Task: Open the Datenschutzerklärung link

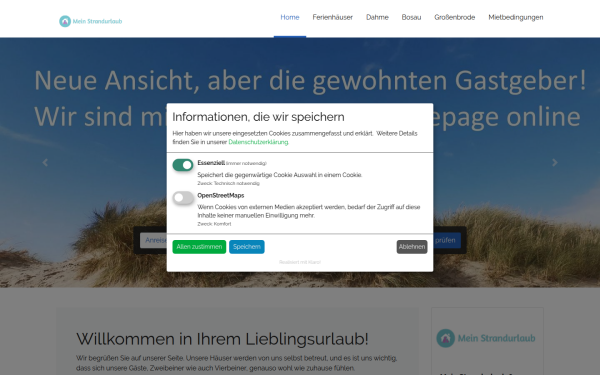Action: tap(258, 142)
